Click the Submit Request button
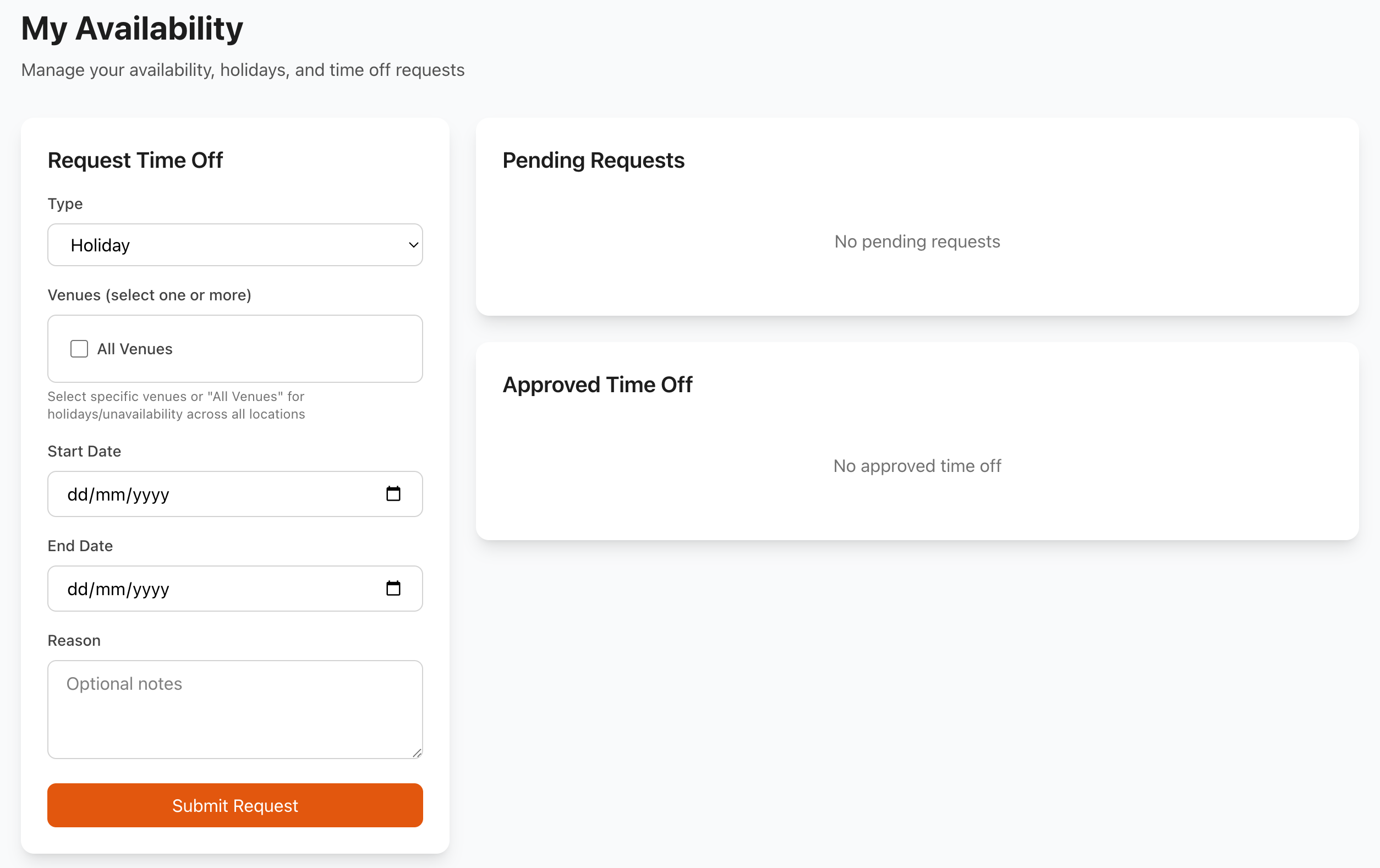The image size is (1380, 868). click(235, 805)
